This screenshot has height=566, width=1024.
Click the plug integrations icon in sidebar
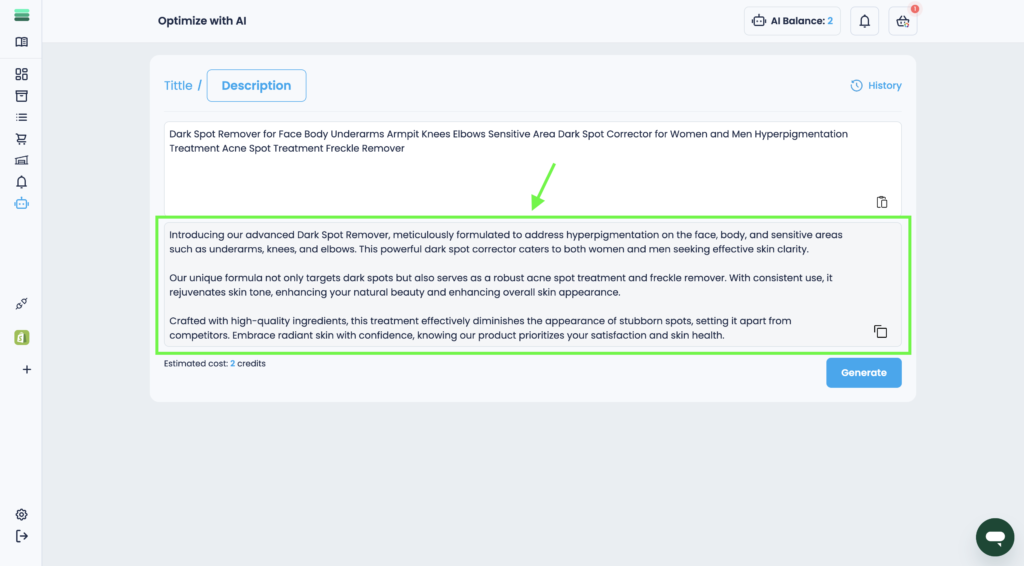[x=21, y=304]
